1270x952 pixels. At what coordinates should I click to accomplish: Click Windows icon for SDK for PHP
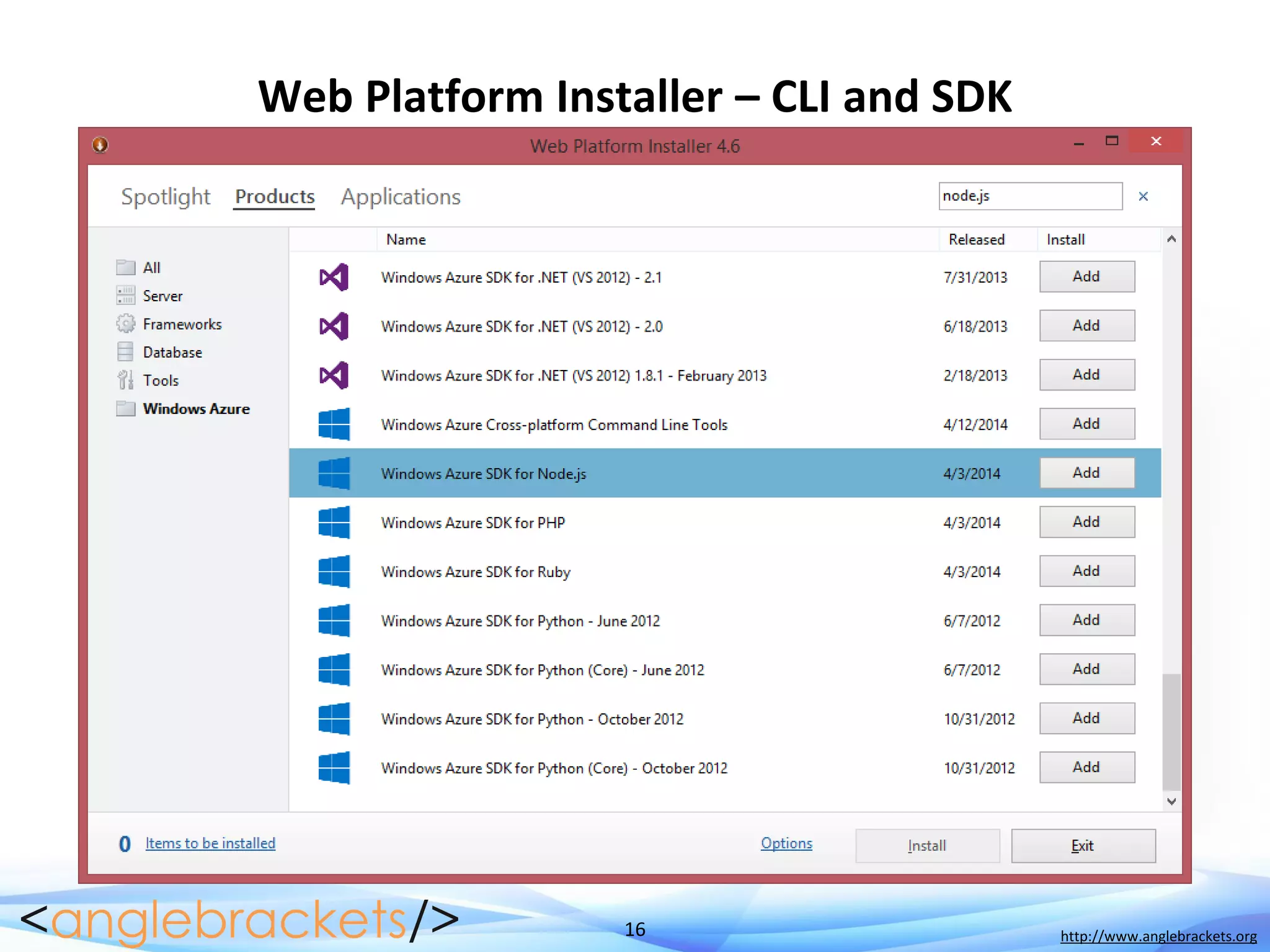(x=334, y=522)
